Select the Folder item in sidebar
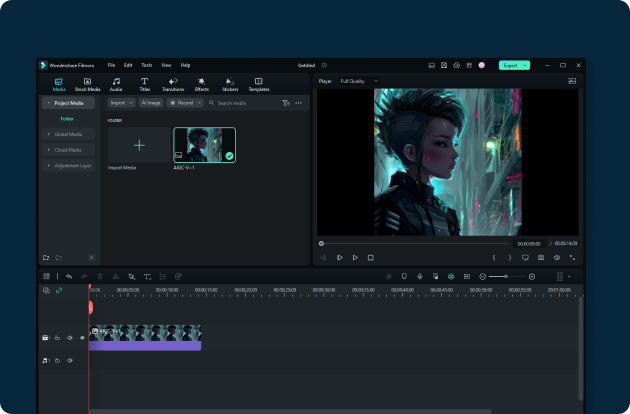Image resolution: width=630 pixels, height=414 pixels. [x=67, y=119]
